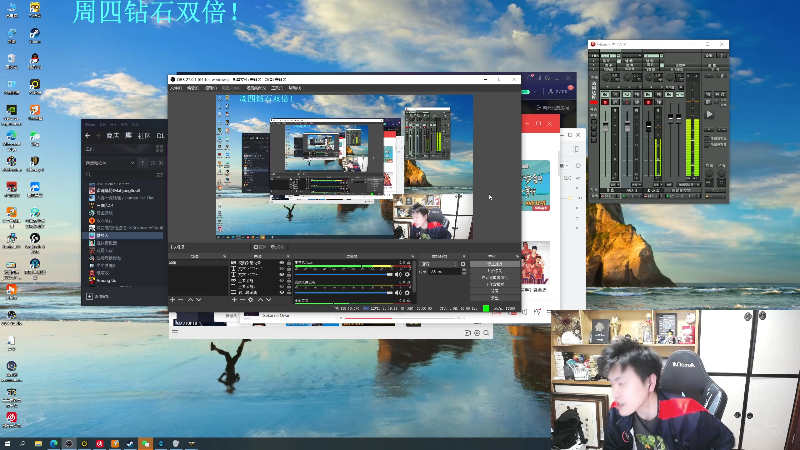Pop out OBS Audio Mixer dock icon
The image size is (800, 450).
(x=413, y=256)
